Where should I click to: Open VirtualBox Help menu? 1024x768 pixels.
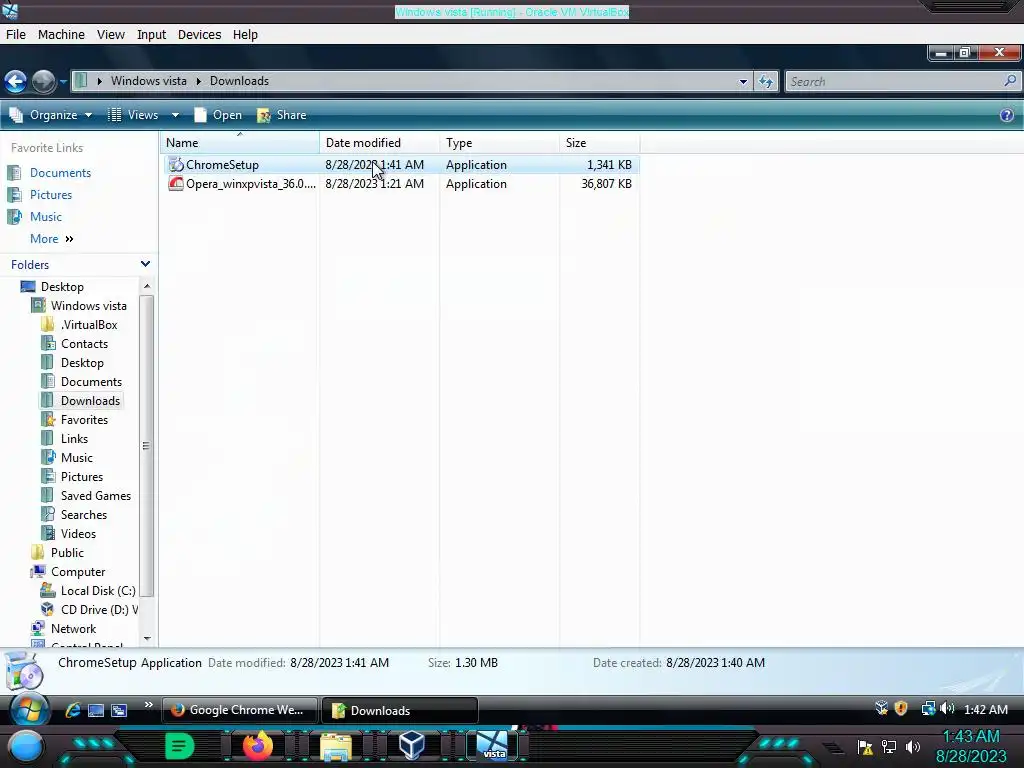coord(245,35)
